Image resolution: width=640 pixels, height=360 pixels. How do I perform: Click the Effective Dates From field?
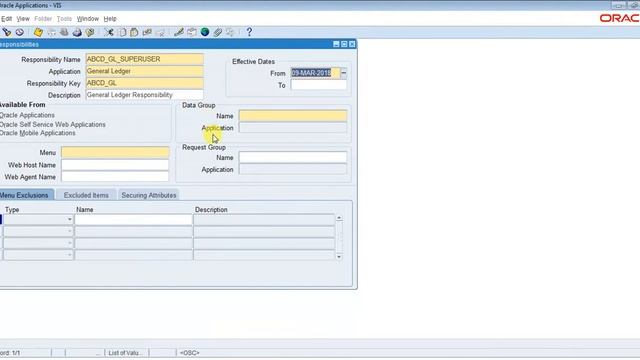315,73
